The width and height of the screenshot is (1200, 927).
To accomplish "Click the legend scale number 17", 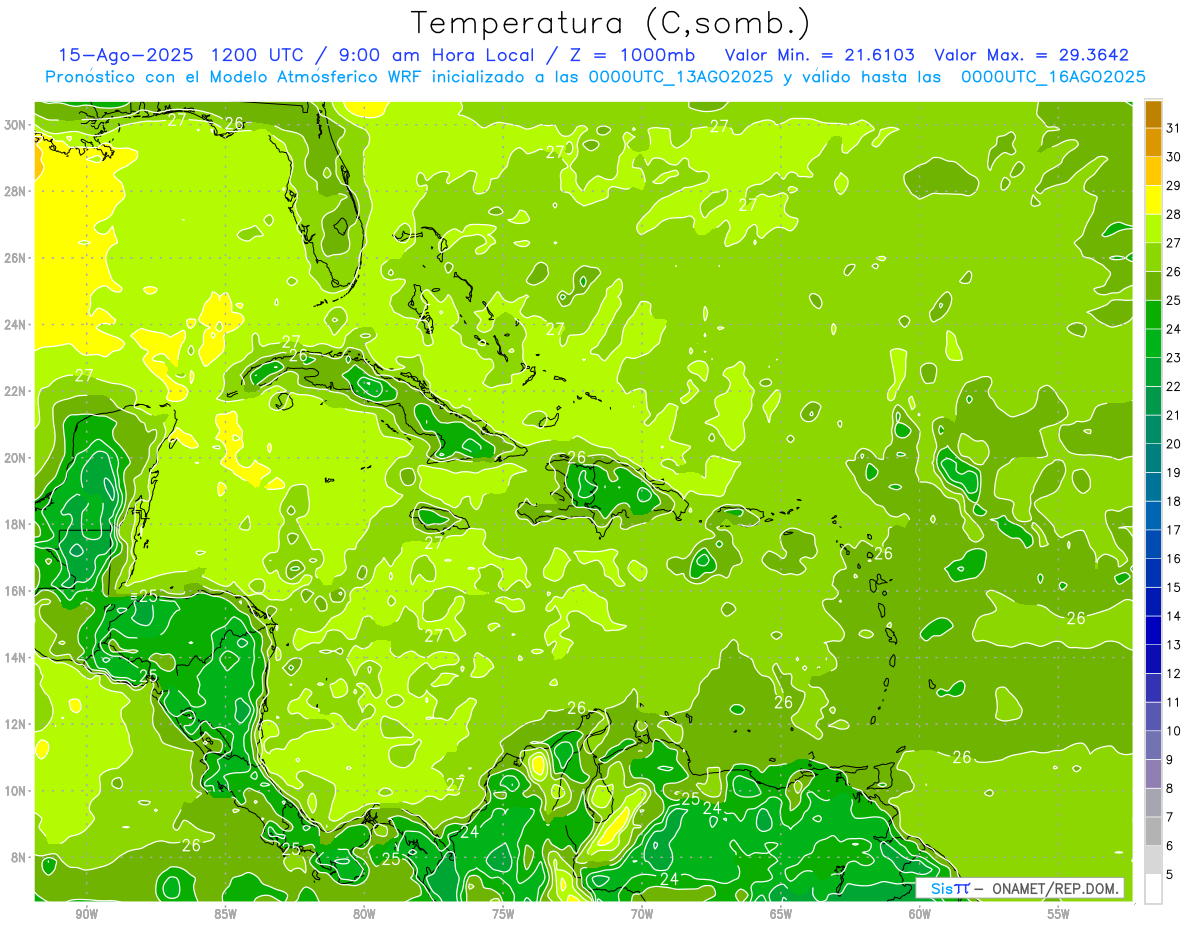I will [x=1174, y=530].
